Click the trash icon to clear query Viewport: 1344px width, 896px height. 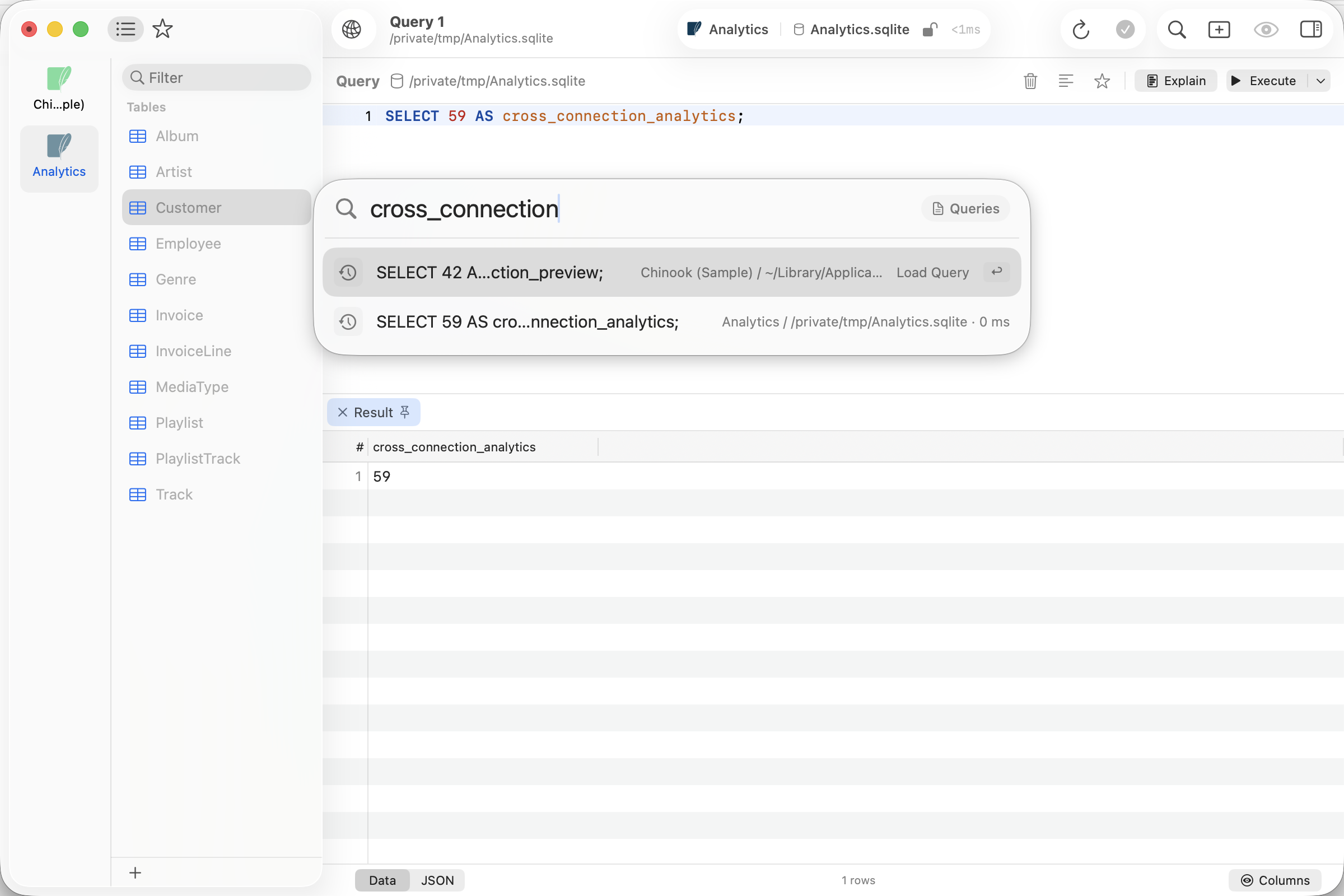[x=1030, y=81]
